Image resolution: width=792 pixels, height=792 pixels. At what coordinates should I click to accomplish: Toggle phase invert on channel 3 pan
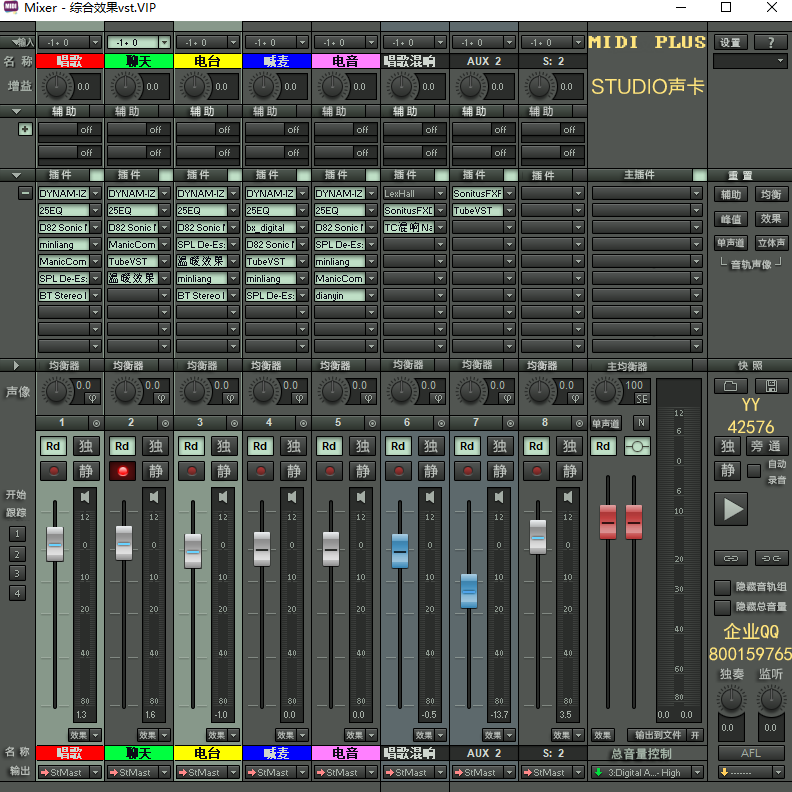coord(229,399)
